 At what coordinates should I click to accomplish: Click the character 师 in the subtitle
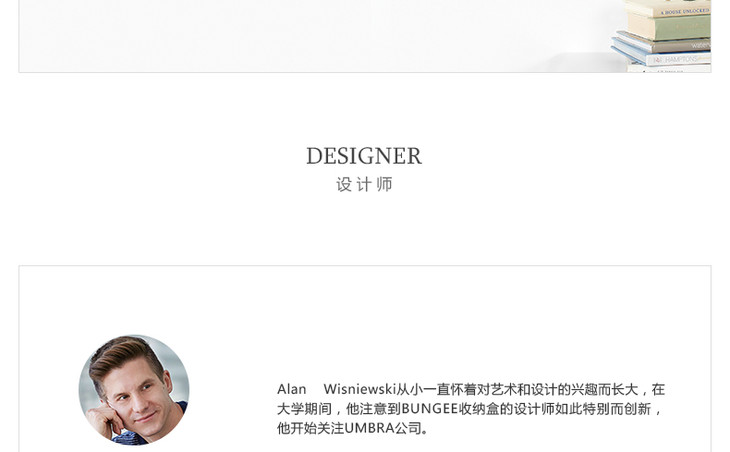pyautogui.click(x=385, y=184)
